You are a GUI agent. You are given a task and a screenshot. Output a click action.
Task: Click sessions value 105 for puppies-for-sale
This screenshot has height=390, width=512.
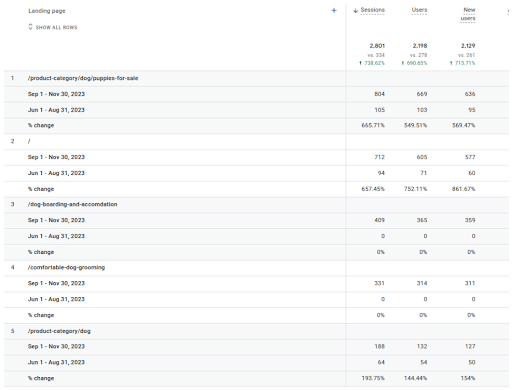coord(379,110)
